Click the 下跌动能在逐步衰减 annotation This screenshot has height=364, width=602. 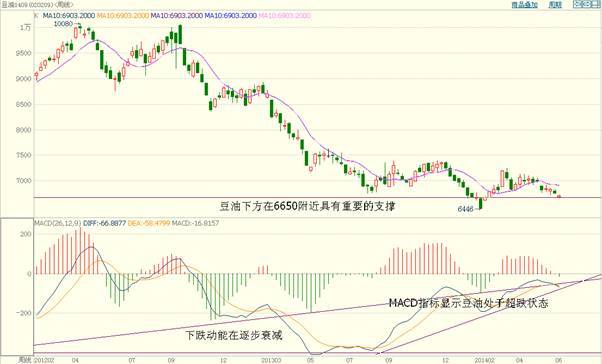click(x=234, y=335)
